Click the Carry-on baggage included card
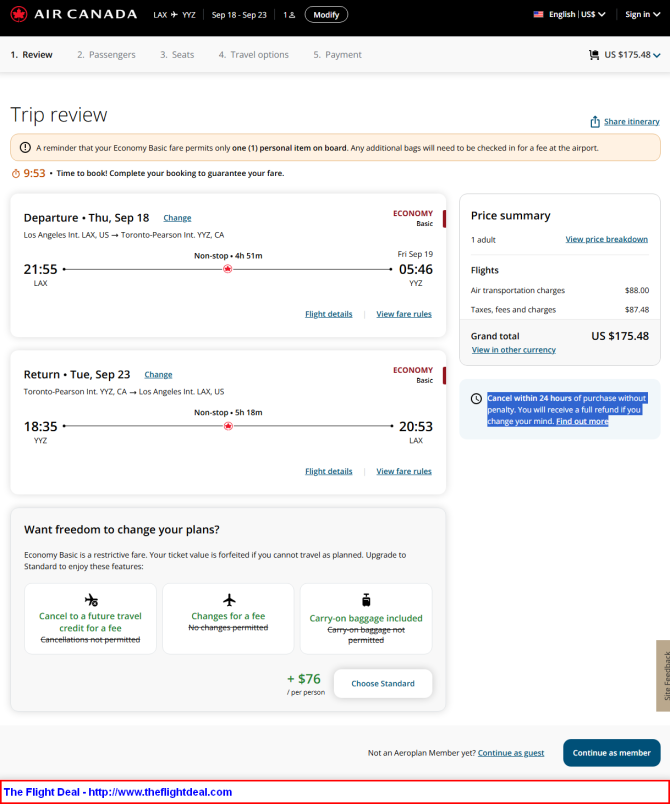670x804 pixels. pos(366,619)
